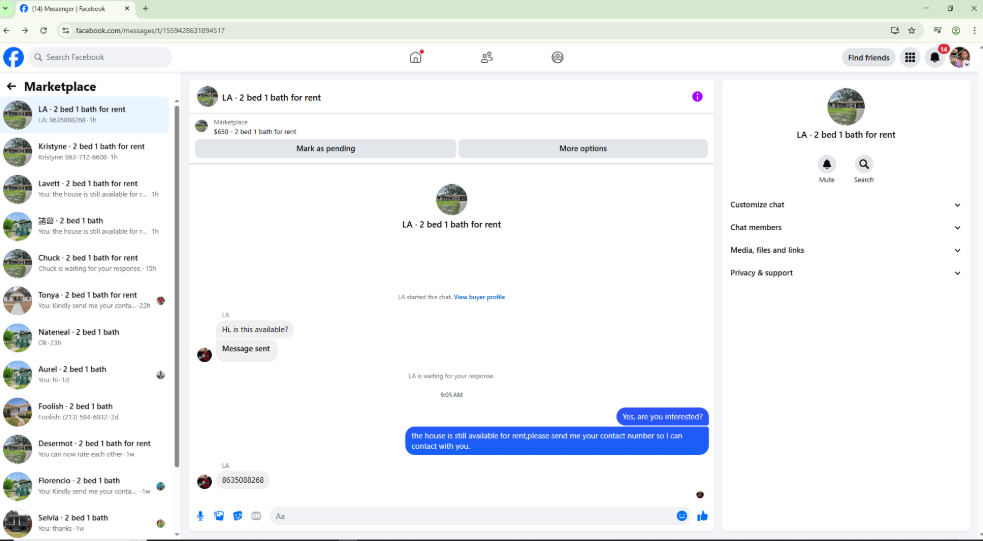Open the Menu grid icon
Viewport: 983px width, 541px height.
point(910,57)
